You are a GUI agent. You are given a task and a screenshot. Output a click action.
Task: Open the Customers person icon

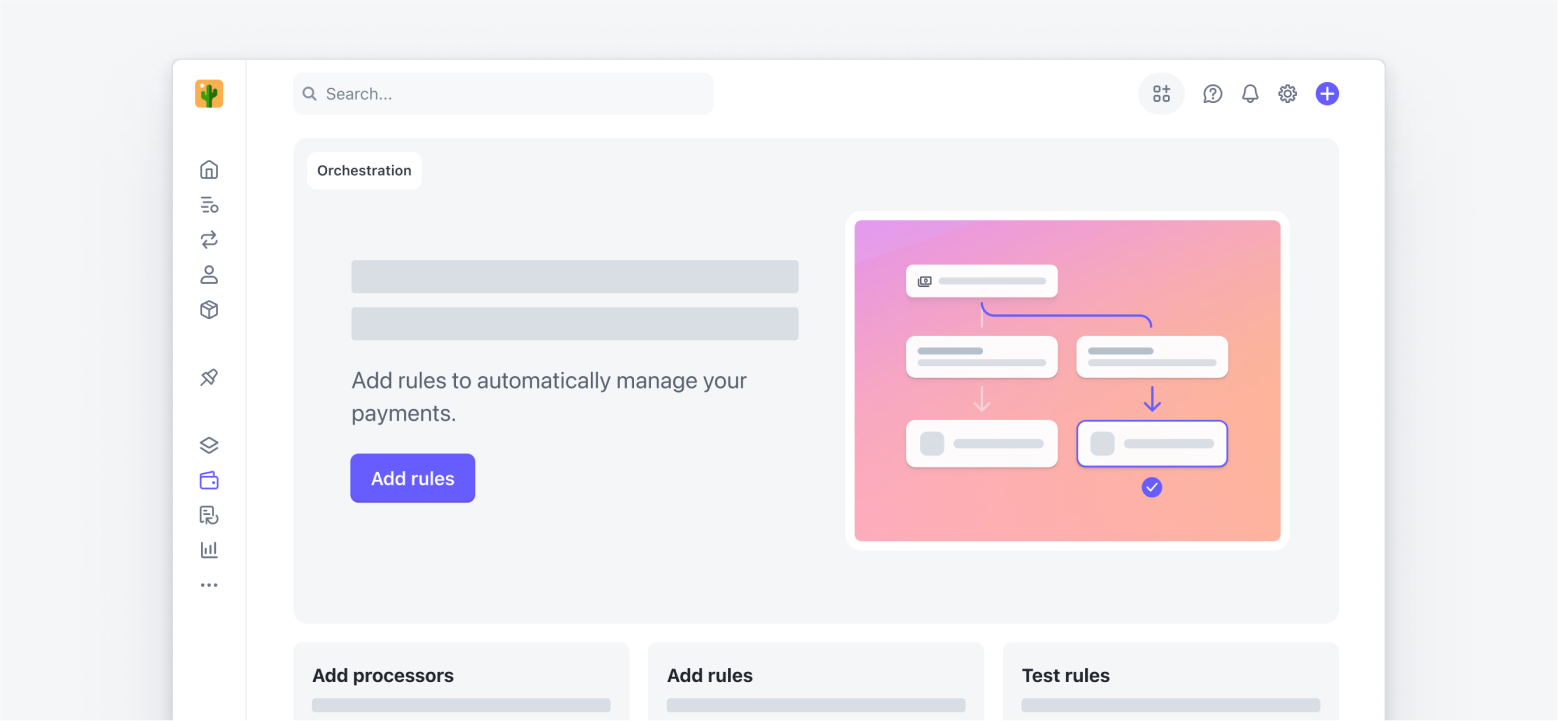(x=209, y=274)
